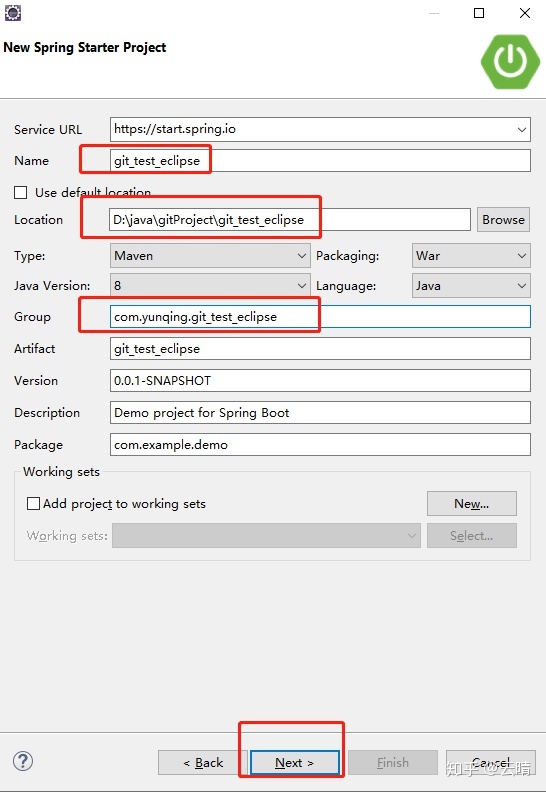Open the Packaging dropdown showing War
The height and width of the screenshot is (792, 546).
click(471, 256)
